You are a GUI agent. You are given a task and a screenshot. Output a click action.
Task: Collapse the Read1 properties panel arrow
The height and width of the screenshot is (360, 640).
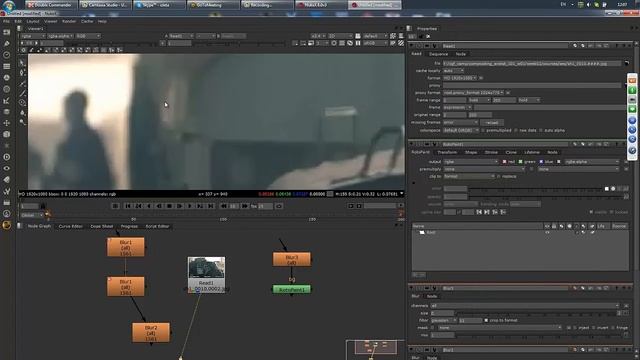(412, 46)
